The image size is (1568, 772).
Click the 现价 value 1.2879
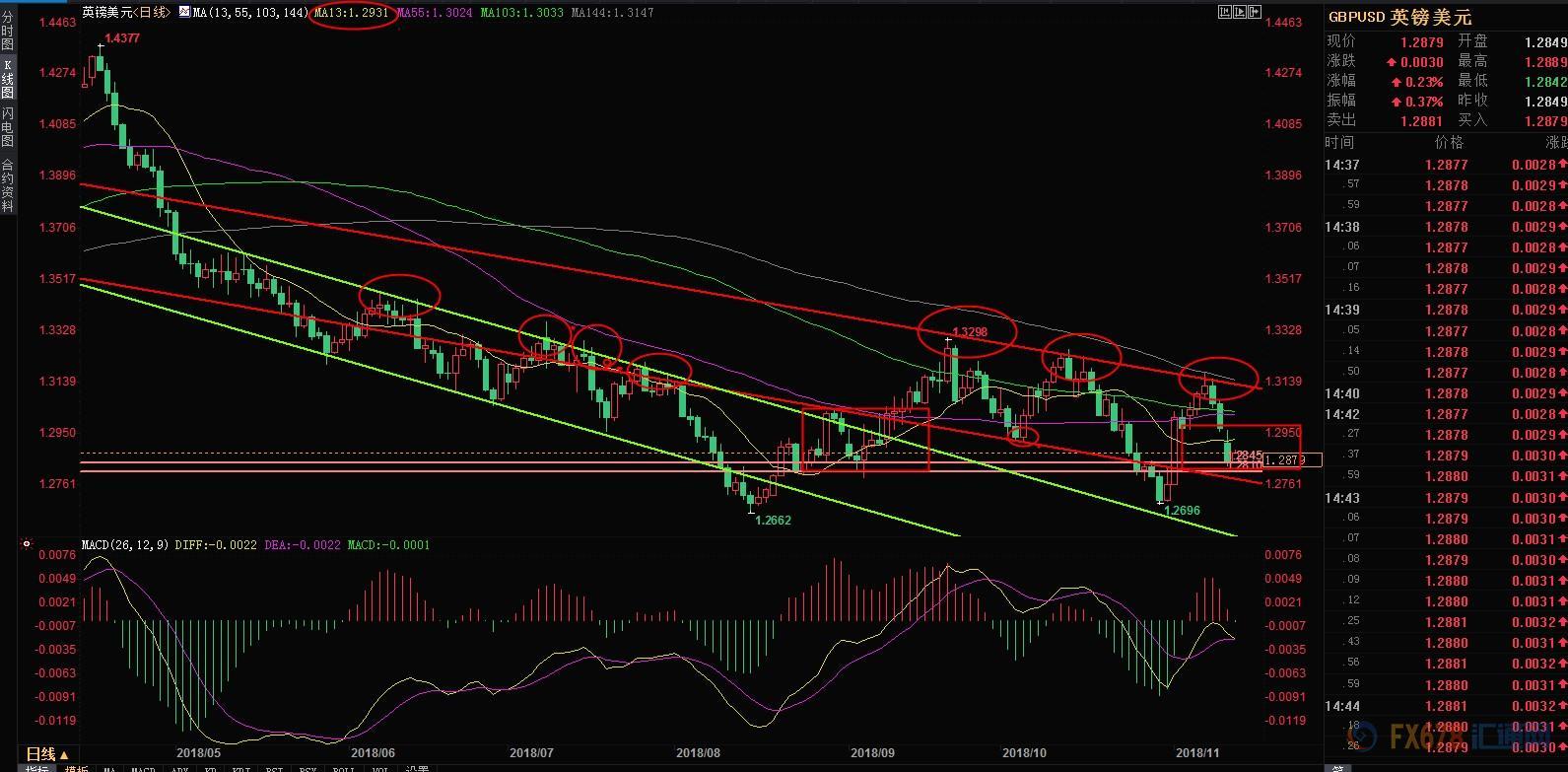pyautogui.click(x=1422, y=42)
